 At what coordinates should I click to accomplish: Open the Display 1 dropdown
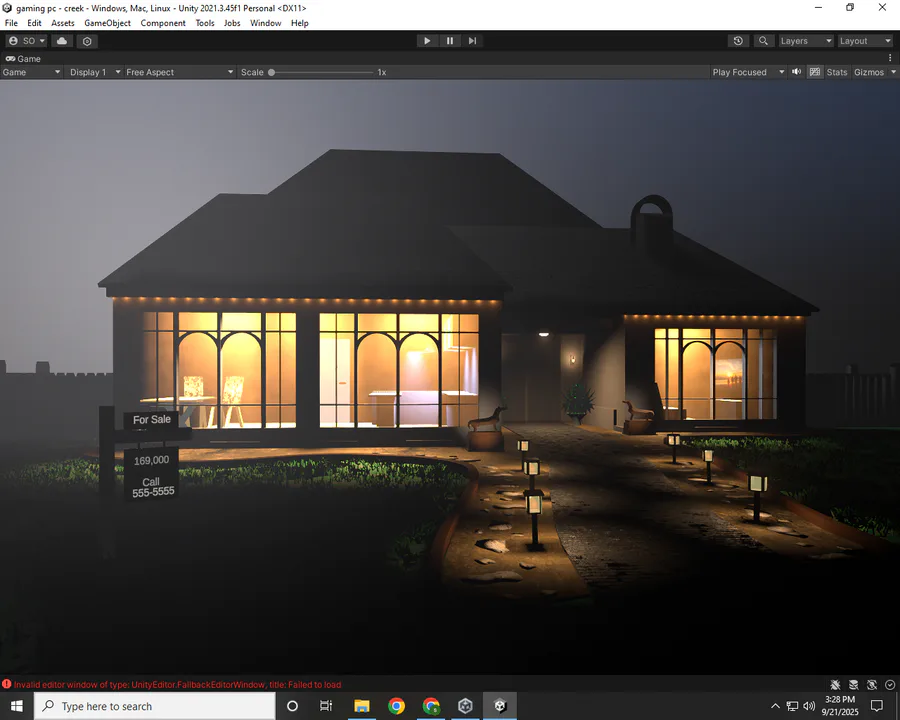(95, 72)
